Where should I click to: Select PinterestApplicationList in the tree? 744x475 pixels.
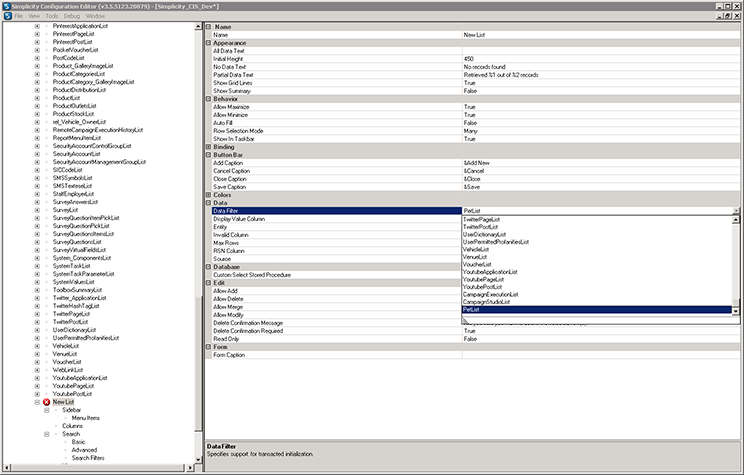(x=80, y=26)
